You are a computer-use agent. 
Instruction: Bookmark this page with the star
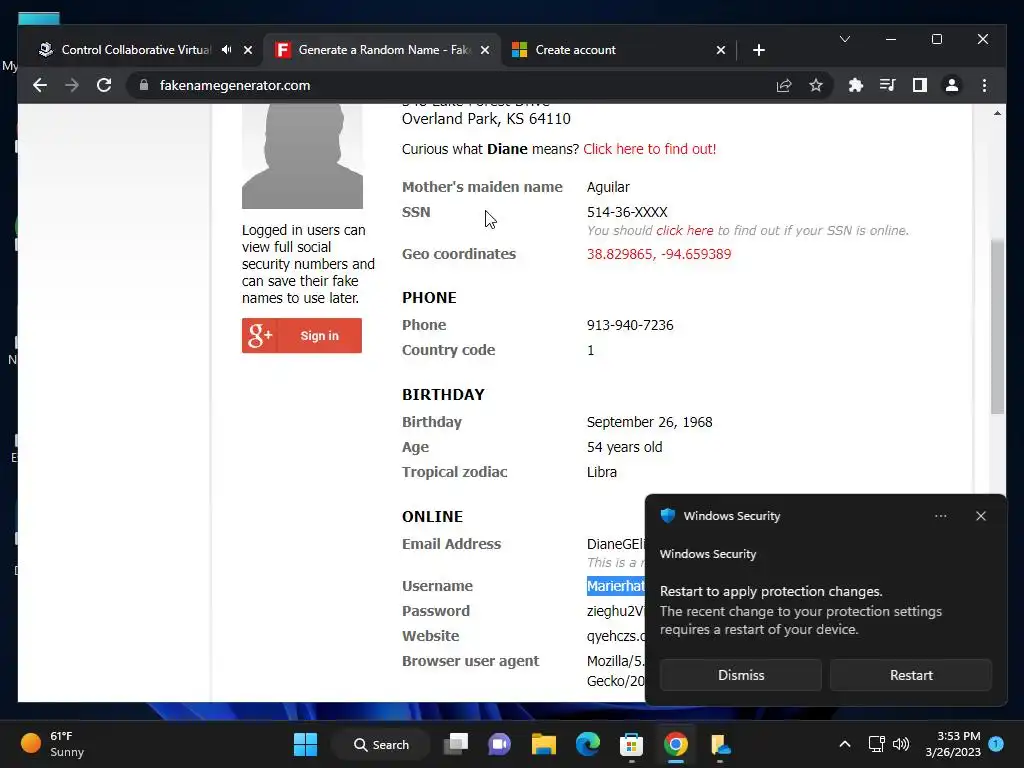click(816, 86)
